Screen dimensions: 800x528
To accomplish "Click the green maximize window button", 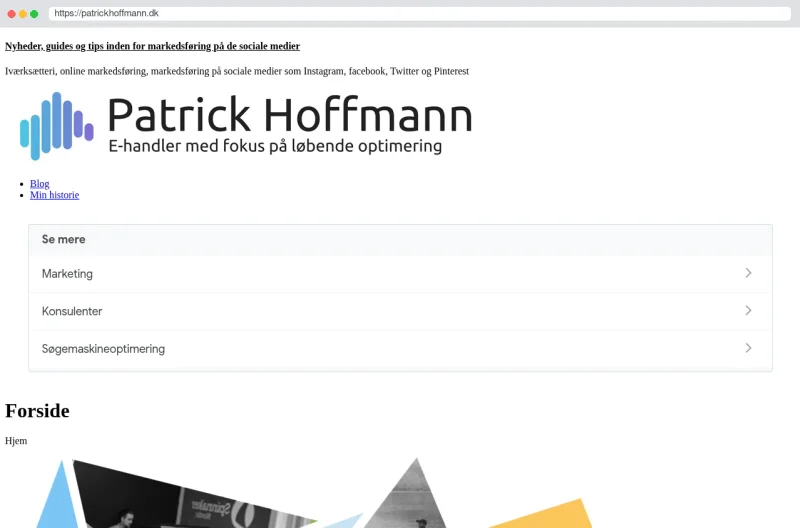I will 34,14.
